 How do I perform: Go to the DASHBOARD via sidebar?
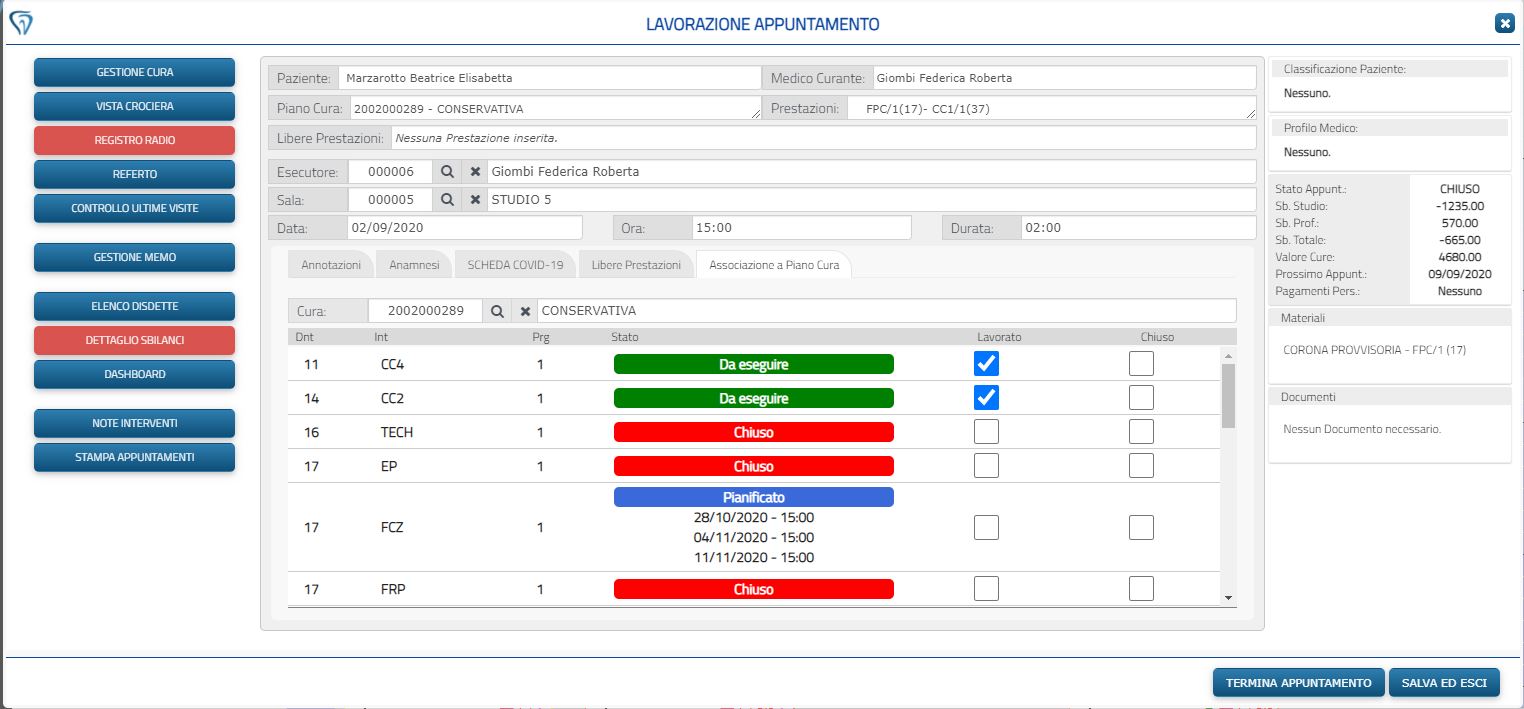point(134,373)
